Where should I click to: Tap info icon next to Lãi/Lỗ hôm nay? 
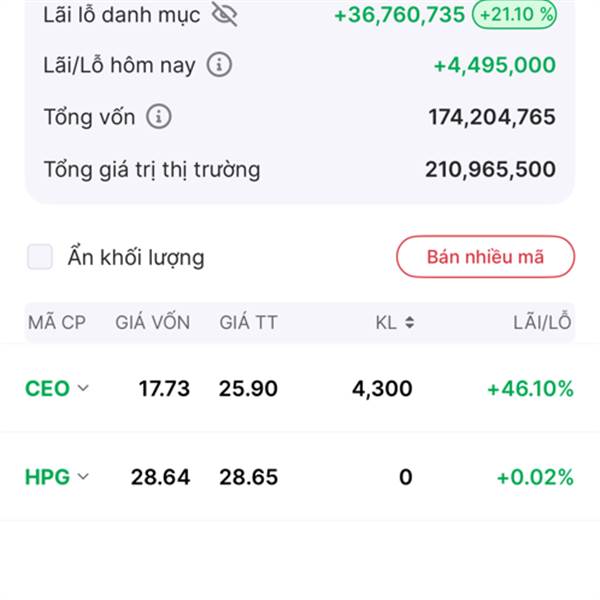(219, 65)
